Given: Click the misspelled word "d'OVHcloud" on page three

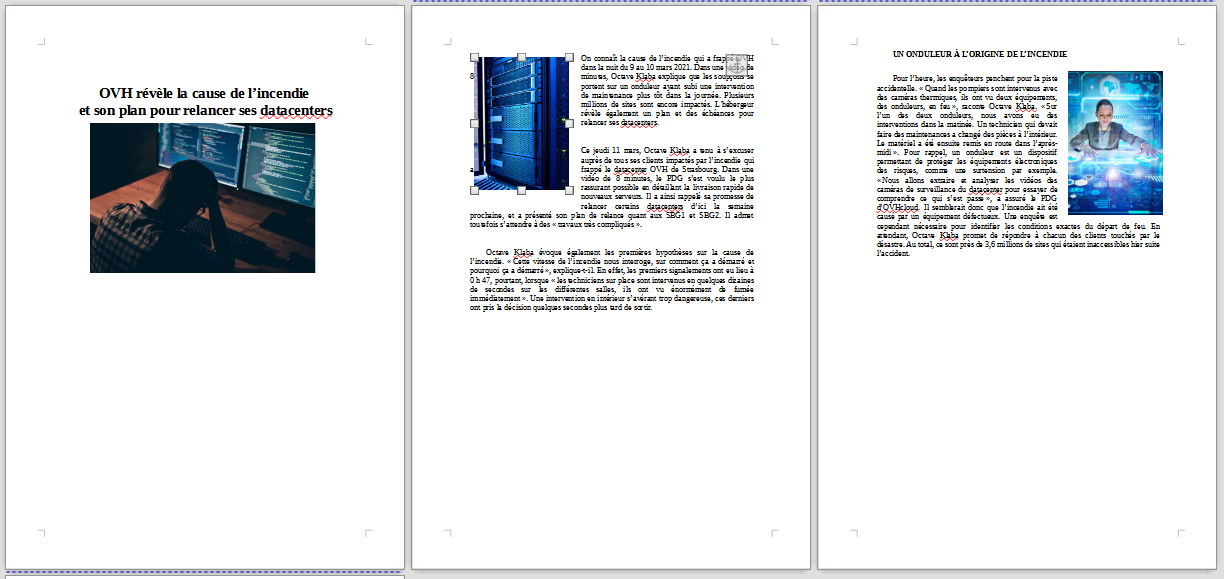Looking at the screenshot, I should (897, 208).
